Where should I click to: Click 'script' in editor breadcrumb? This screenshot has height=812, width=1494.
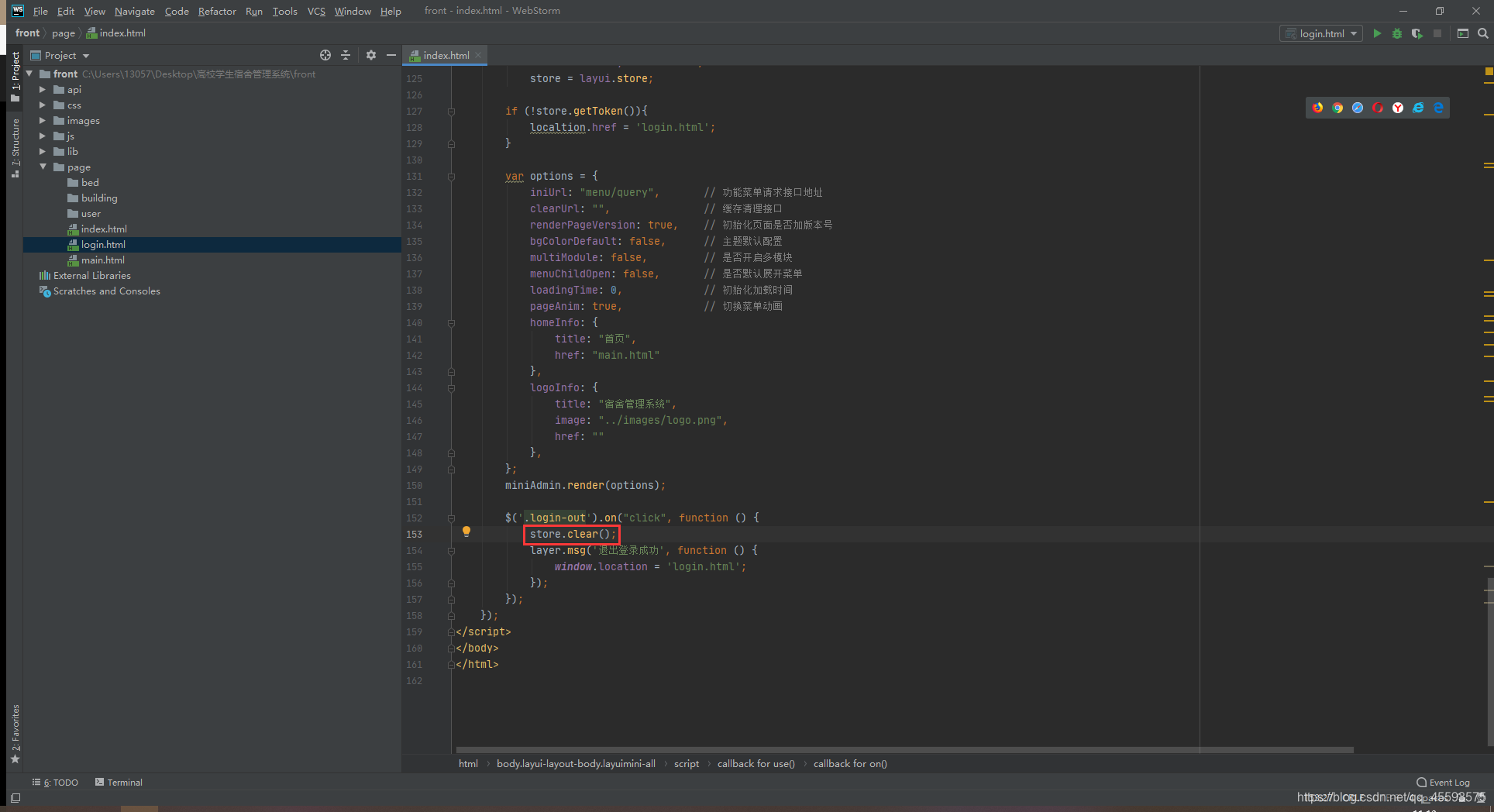(x=687, y=763)
